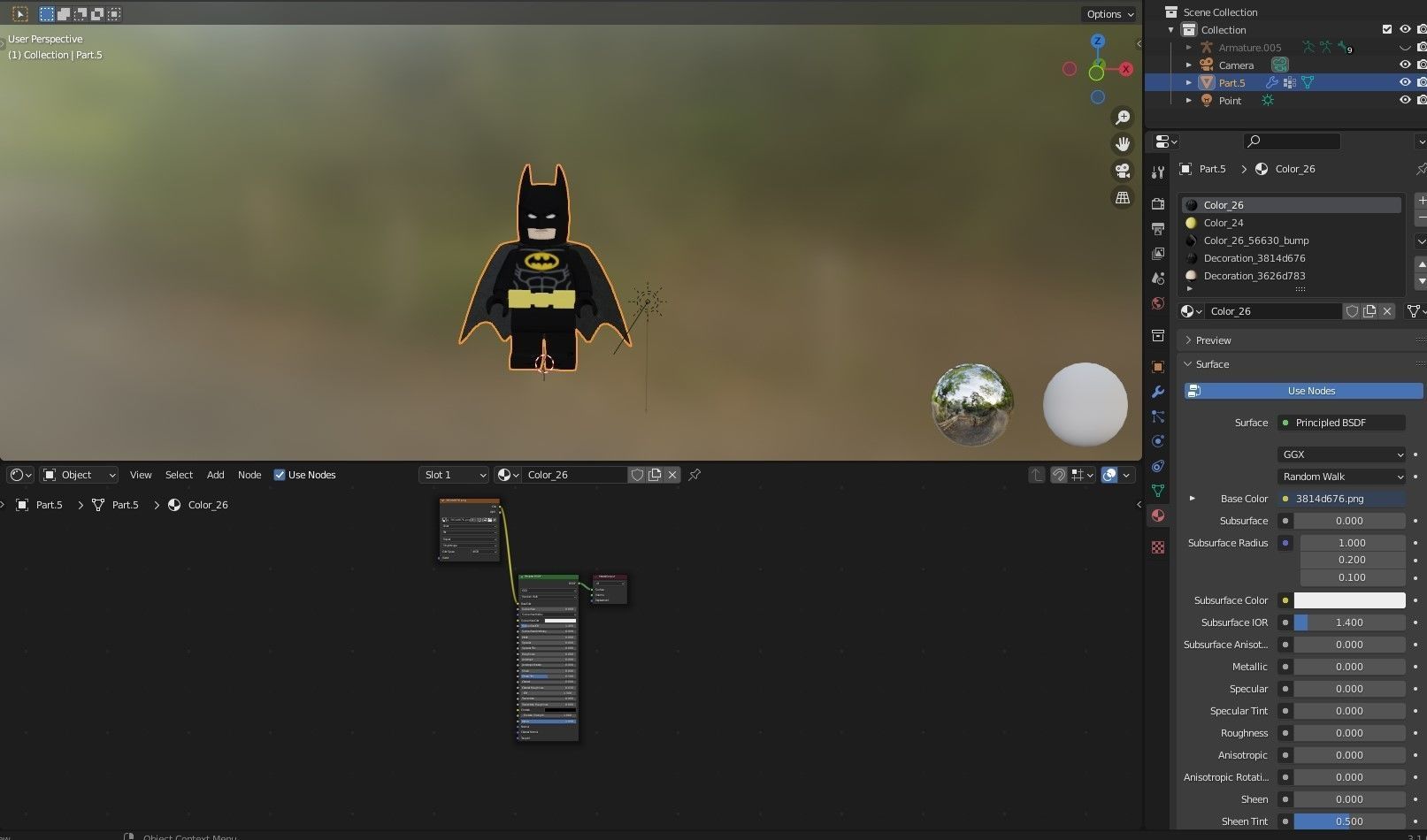This screenshot has width=1427, height=840.
Task: Toggle camera view with the camera icon
Action: 1123,171
